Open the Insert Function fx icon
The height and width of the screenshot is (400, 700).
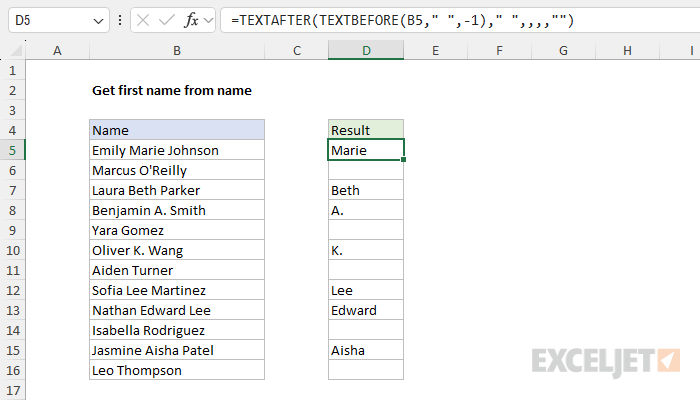click(x=191, y=20)
